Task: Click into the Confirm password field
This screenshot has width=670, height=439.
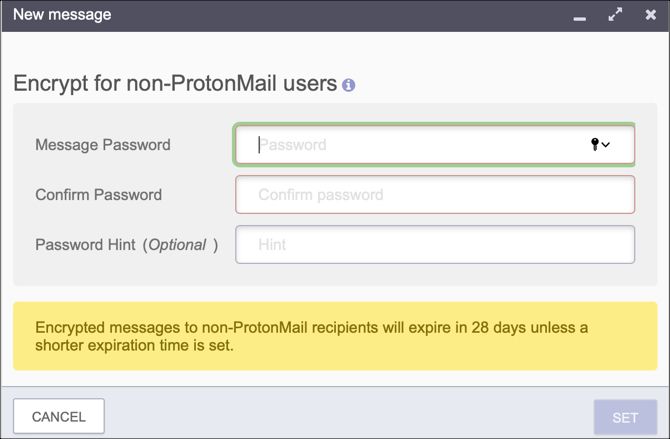Action: (435, 195)
